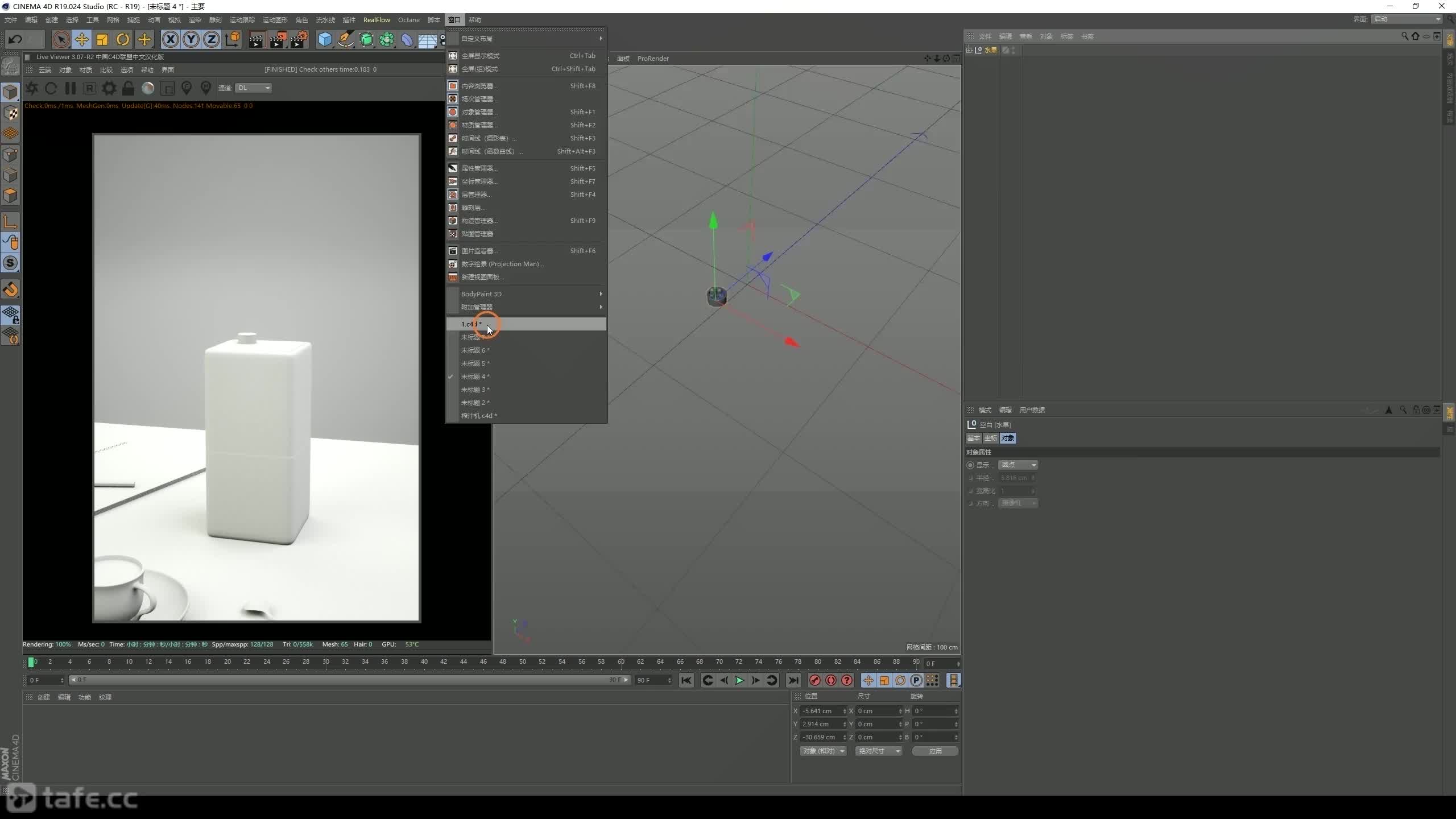Toggle render region box in Live Viewer
The image size is (1456, 819).
click(167, 88)
